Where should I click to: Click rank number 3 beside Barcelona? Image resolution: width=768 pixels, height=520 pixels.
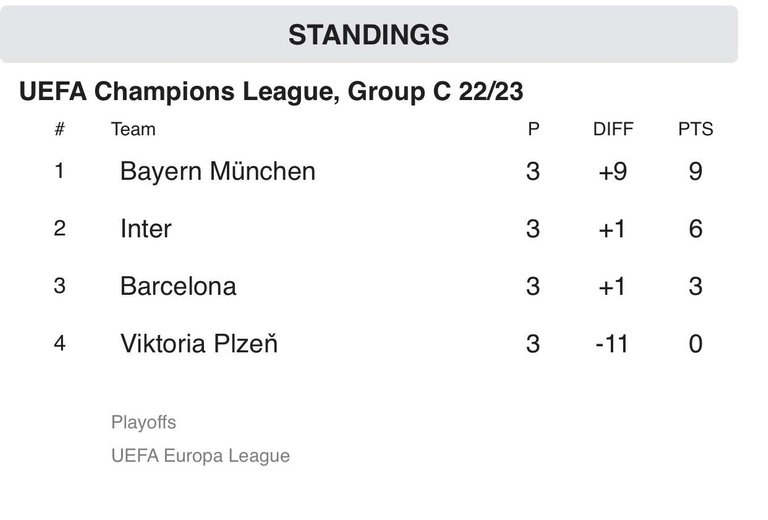(x=59, y=286)
